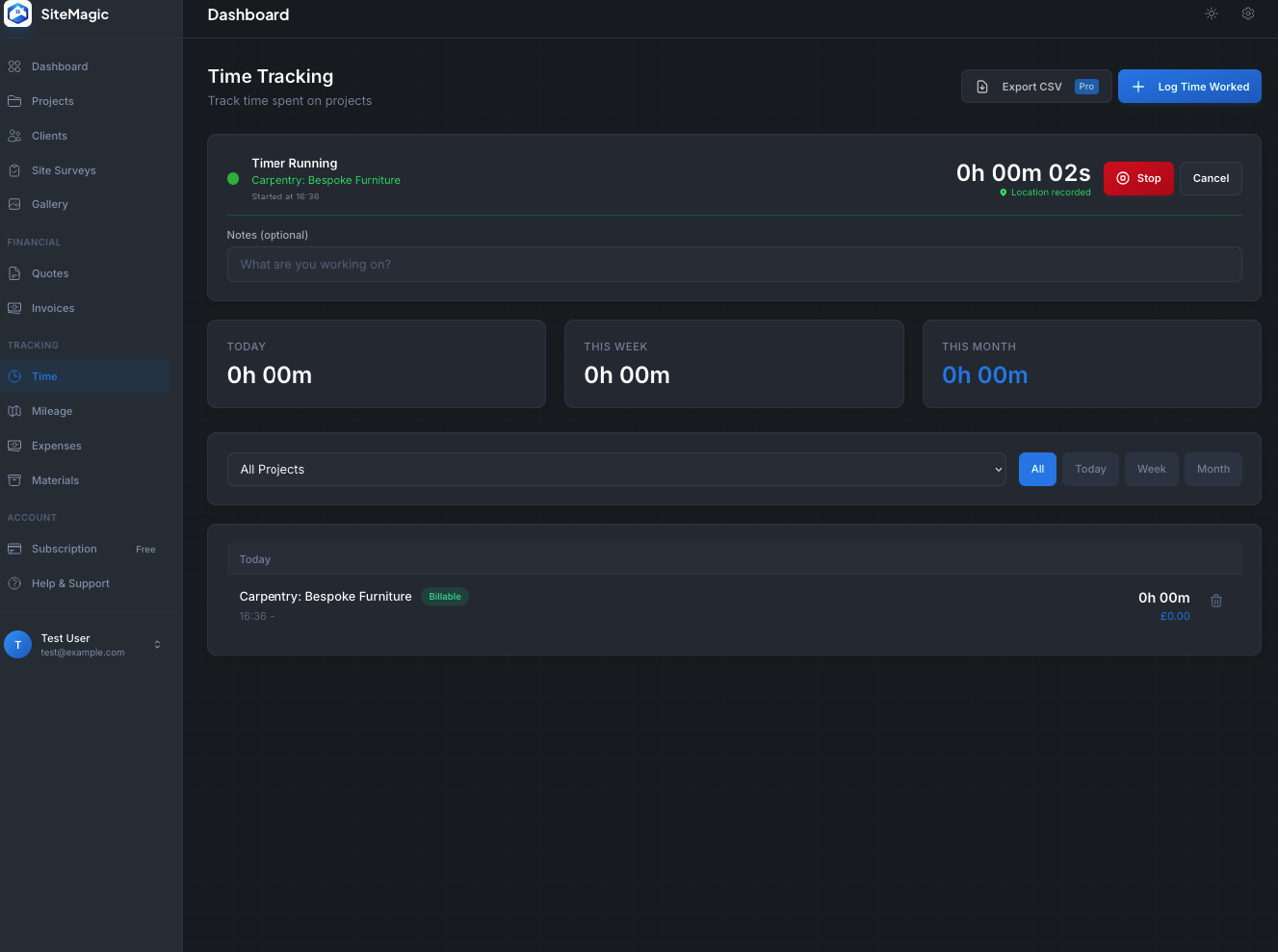Open the settings gear icon
The height and width of the screenshot is (952, 1278).
tap(1247, 13)
